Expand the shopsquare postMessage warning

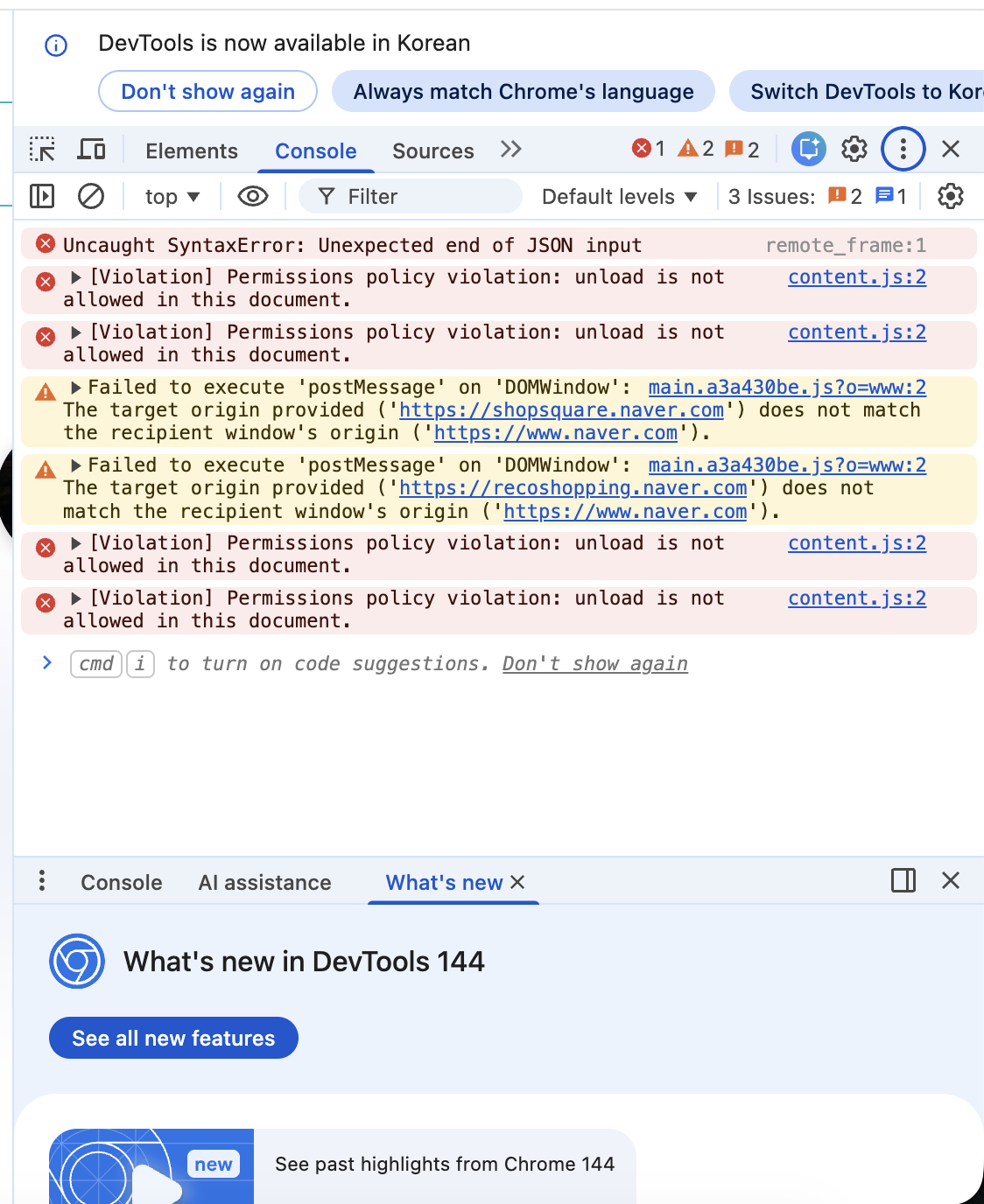tap(76, 388)
